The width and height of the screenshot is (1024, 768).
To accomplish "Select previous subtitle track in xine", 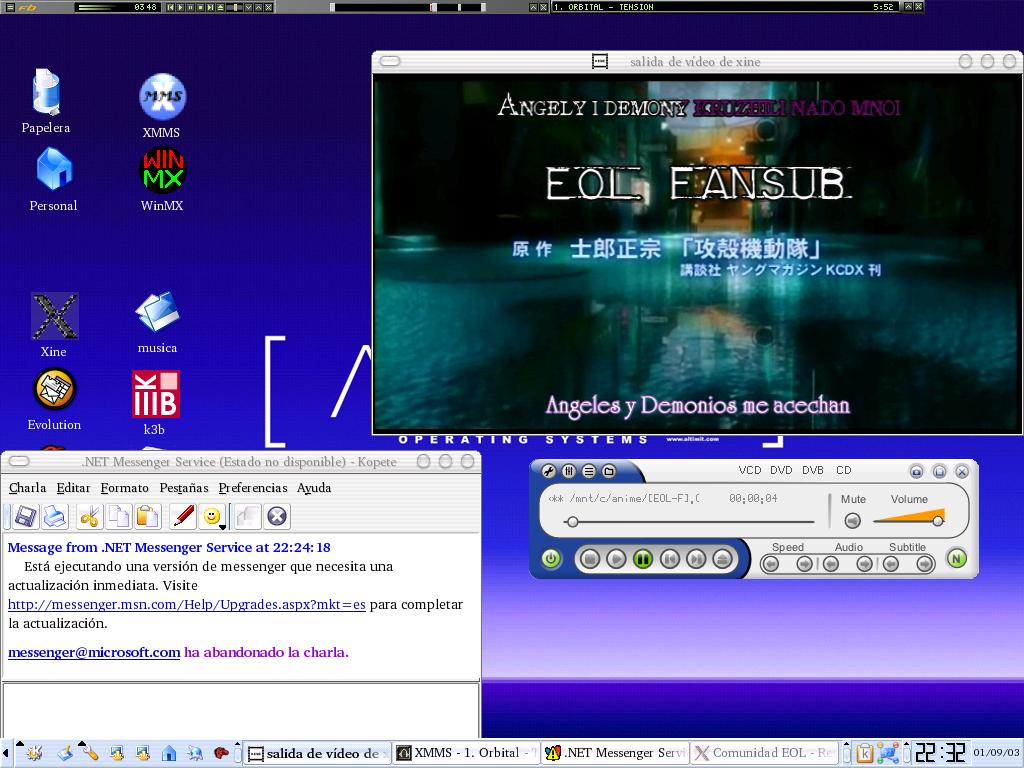I will [891, 564].
